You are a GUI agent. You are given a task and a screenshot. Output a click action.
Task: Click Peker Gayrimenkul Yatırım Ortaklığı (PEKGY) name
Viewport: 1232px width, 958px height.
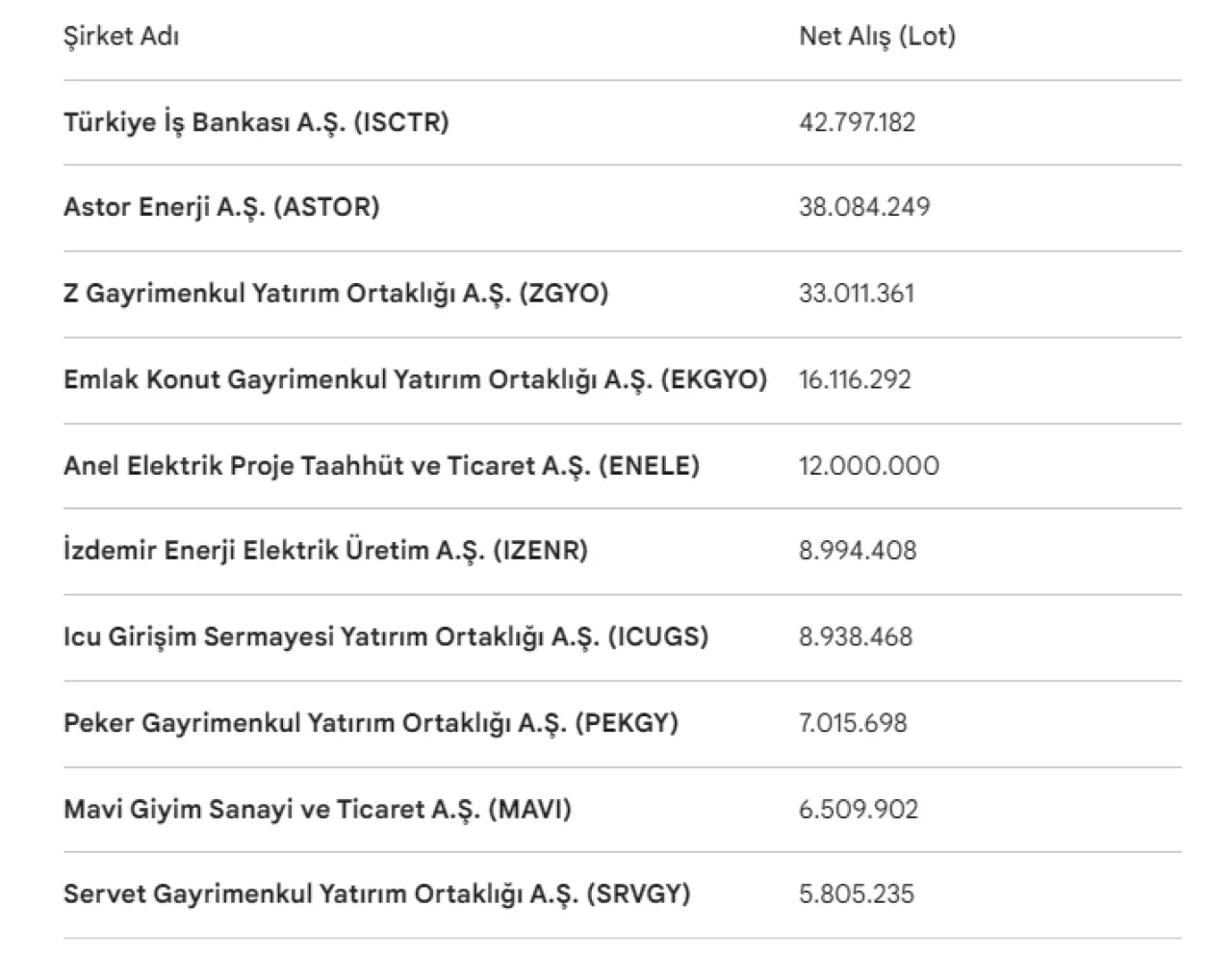click(x=371, y=723)
